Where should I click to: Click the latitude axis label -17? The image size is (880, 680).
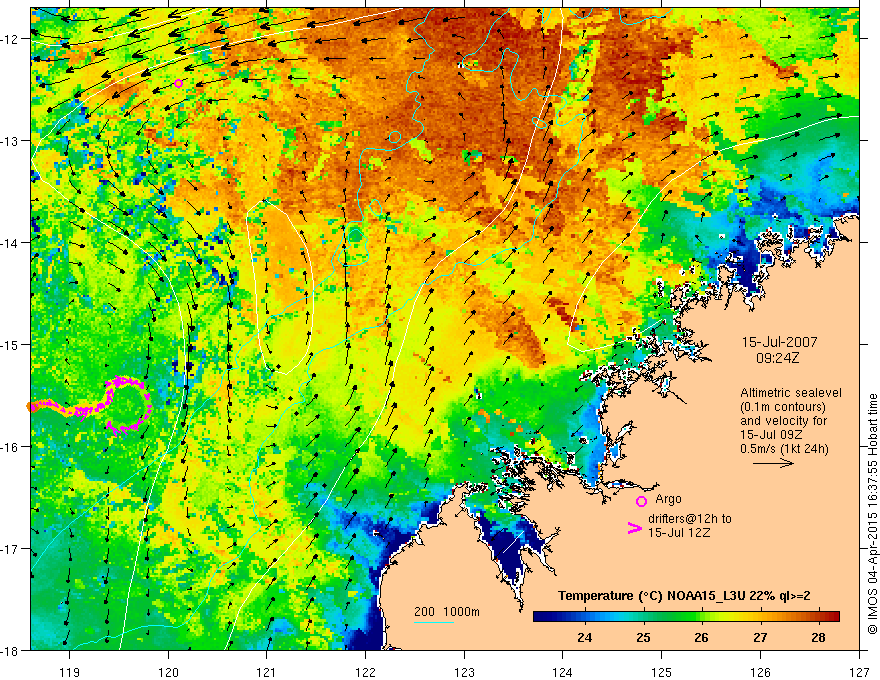pos(11,549)
